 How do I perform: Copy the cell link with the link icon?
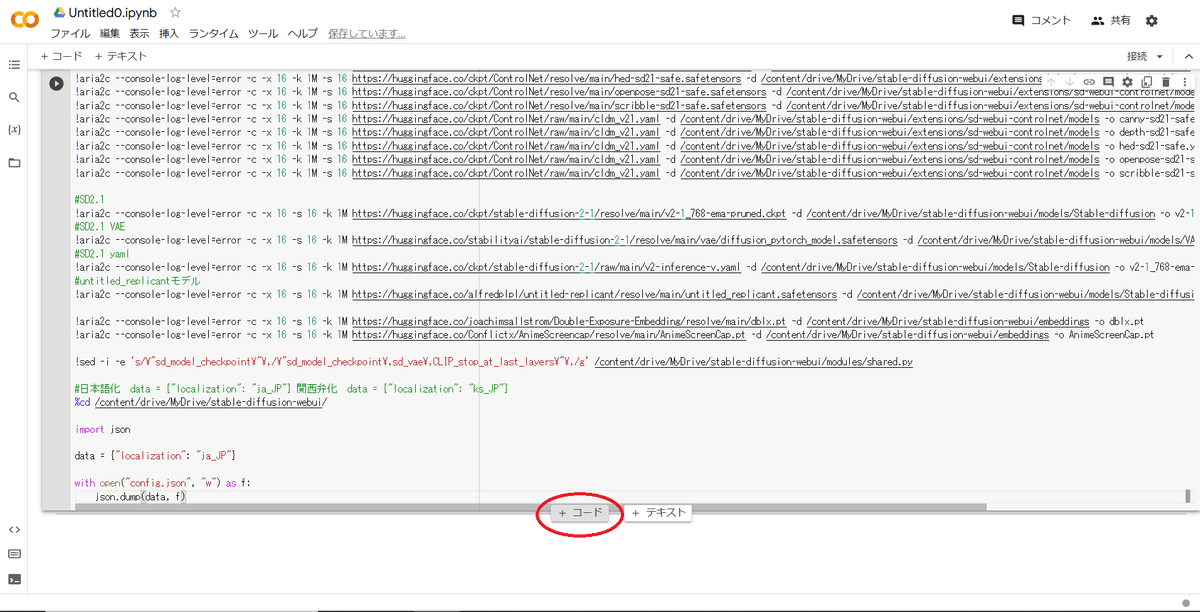coord(1089,82)
